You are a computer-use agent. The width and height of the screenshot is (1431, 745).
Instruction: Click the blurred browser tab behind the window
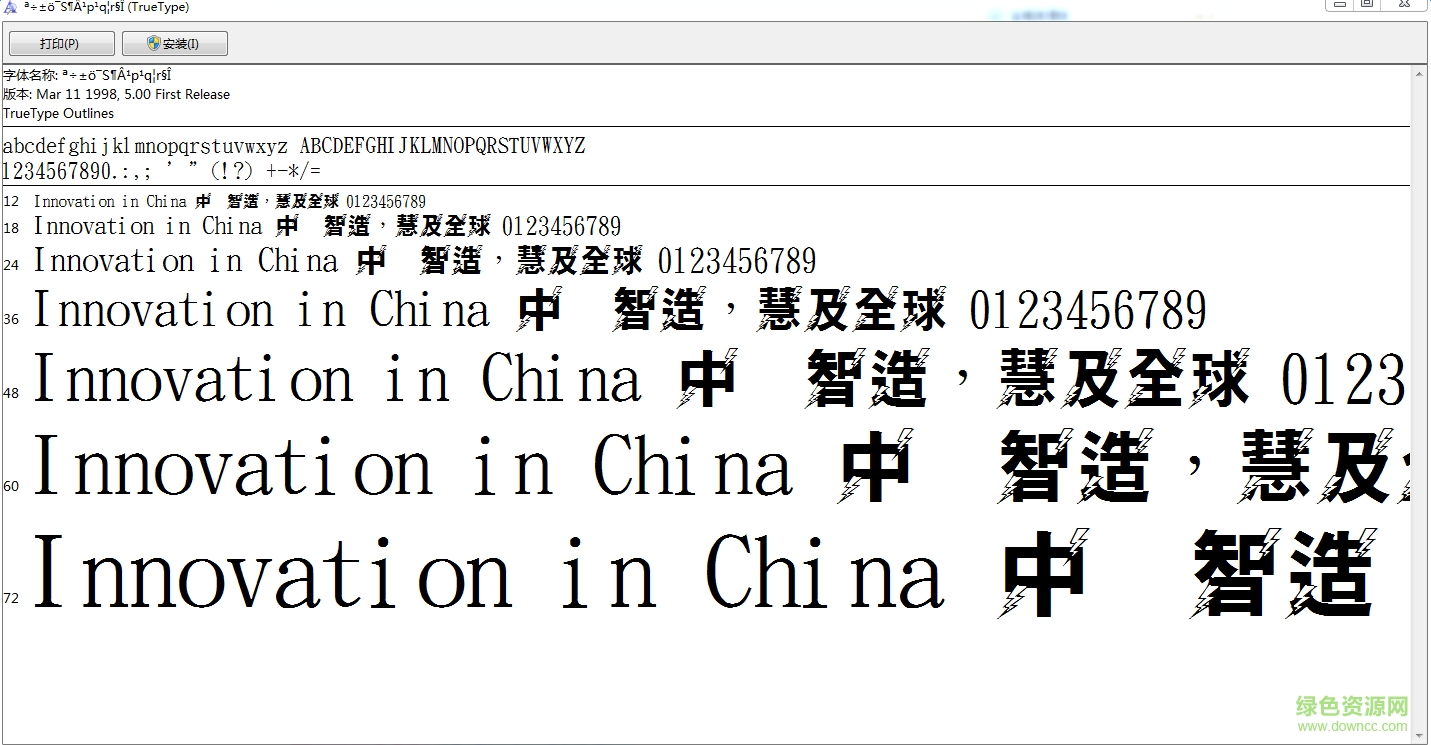[1032, 15]
